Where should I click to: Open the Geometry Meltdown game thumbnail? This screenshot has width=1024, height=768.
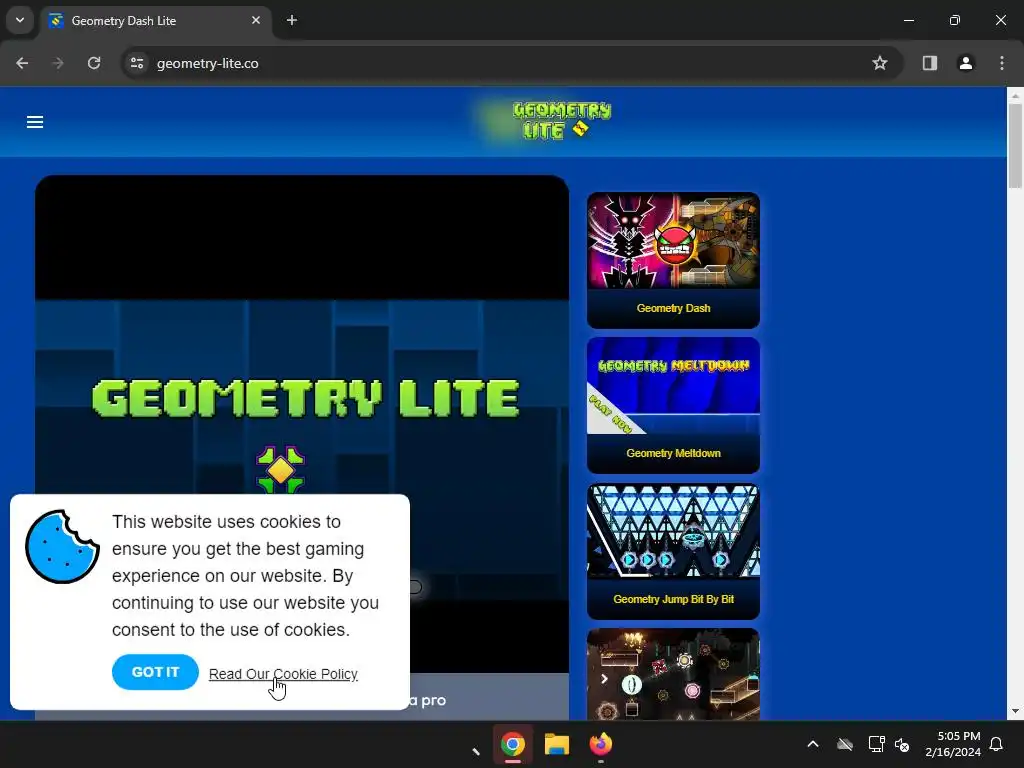click(x=673, y=386)
